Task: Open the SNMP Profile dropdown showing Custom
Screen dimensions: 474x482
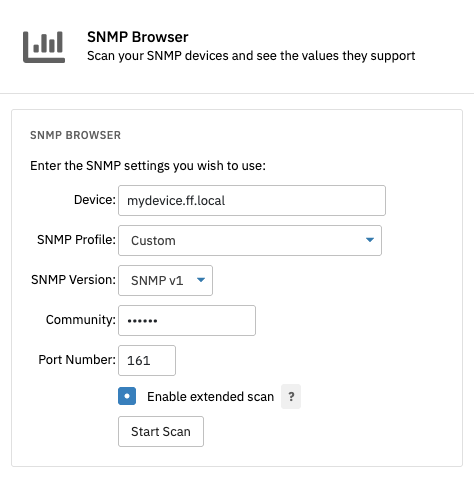Action: (x=250, y=240)
